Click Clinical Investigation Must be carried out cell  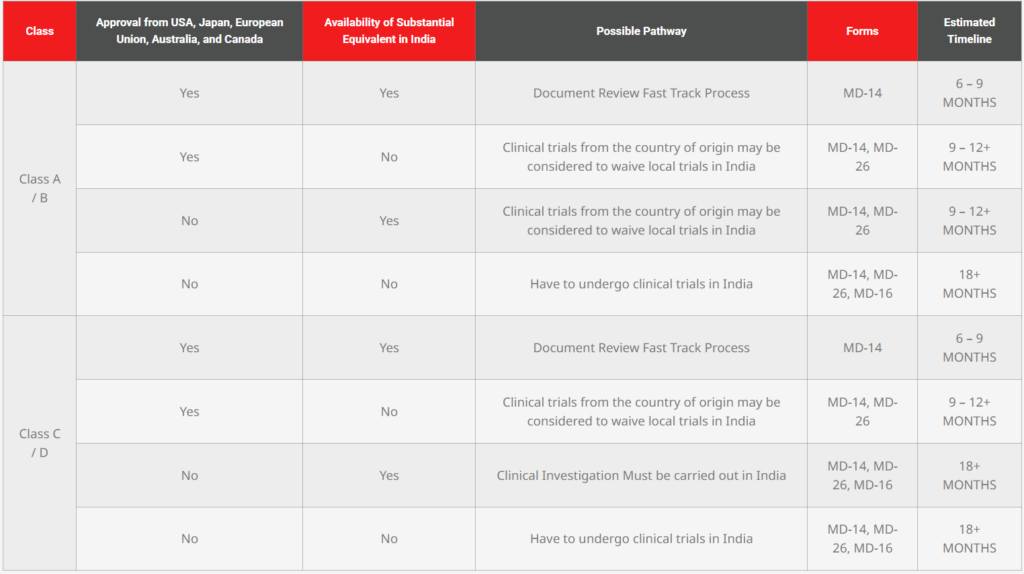coord(641,475)
